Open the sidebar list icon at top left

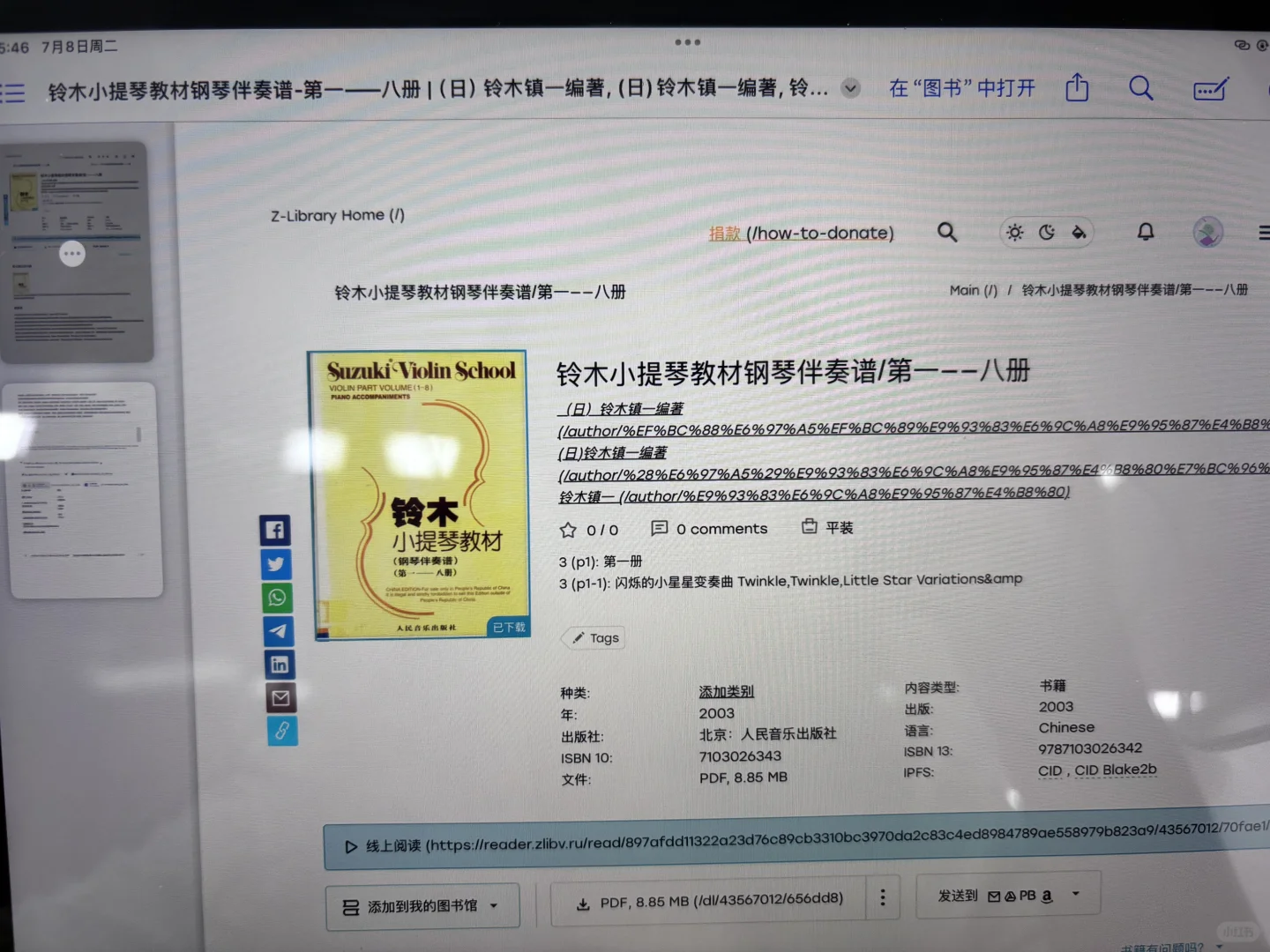(12, 93)
